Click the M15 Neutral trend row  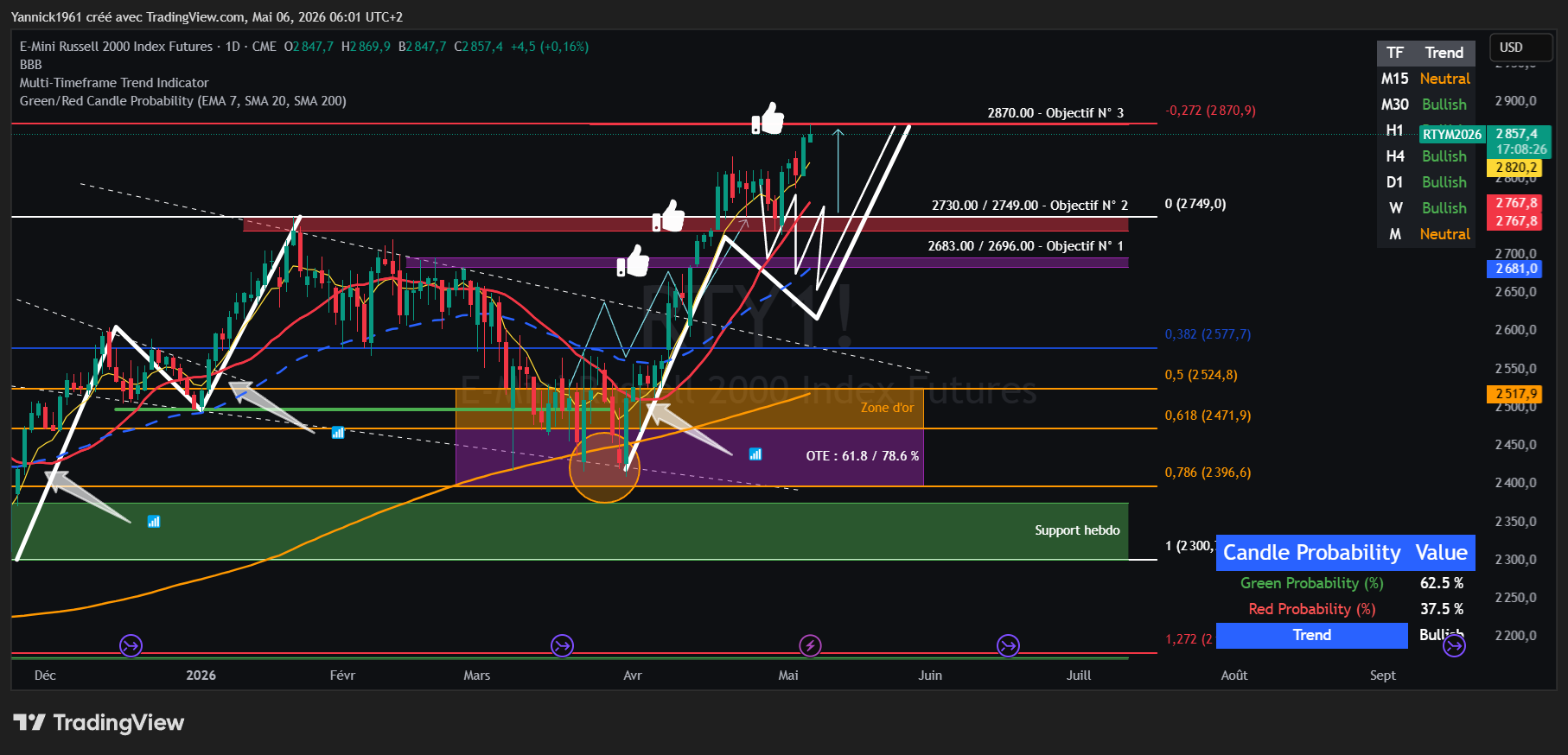coord(1425,79)
